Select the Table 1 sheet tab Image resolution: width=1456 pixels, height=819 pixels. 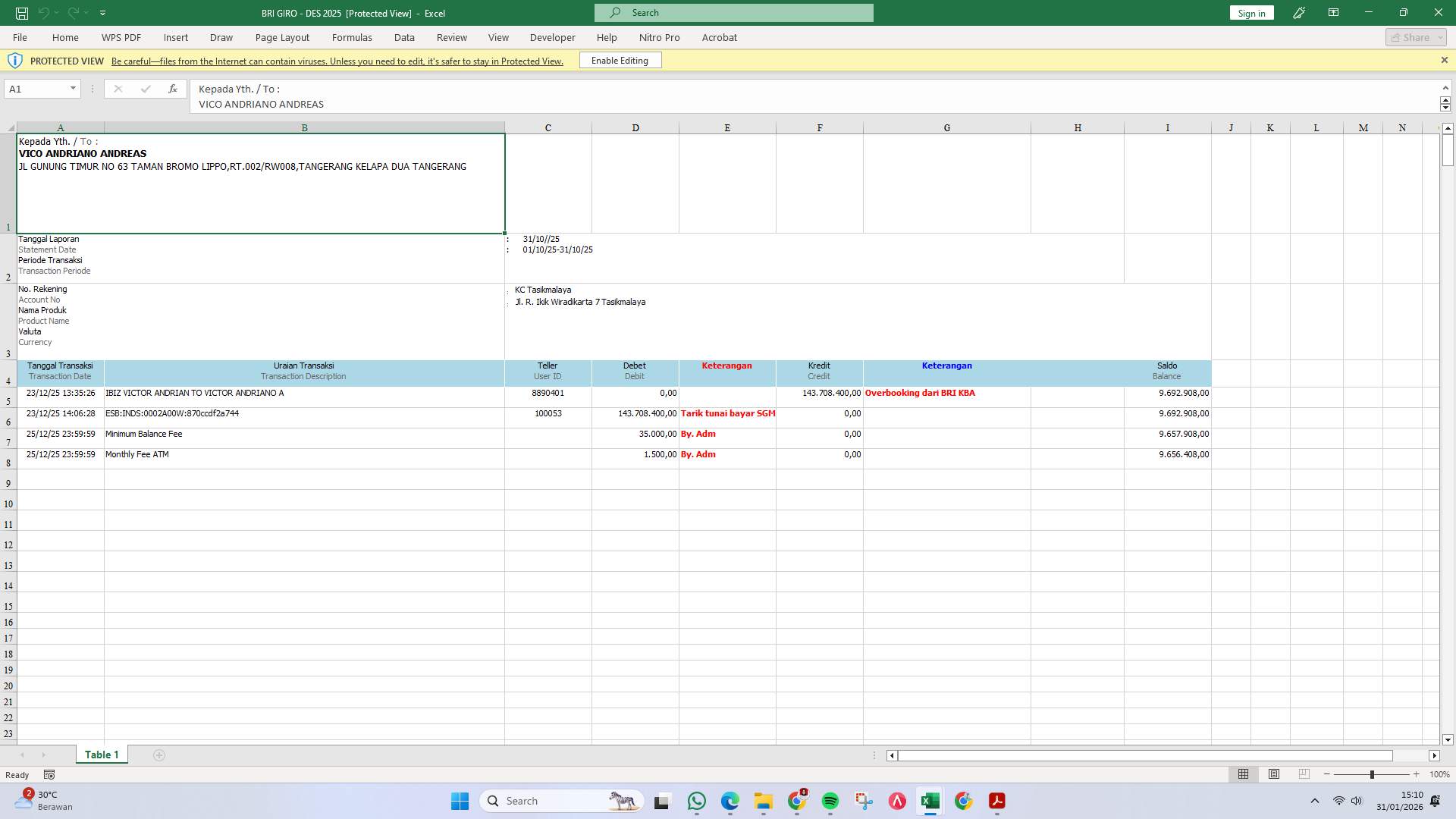[x=102, y=755]
